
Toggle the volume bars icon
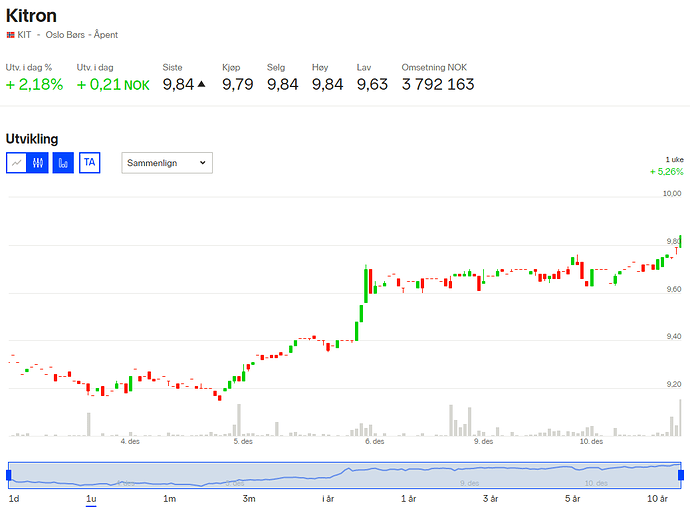pyautogui.click(x=63, y=163)
